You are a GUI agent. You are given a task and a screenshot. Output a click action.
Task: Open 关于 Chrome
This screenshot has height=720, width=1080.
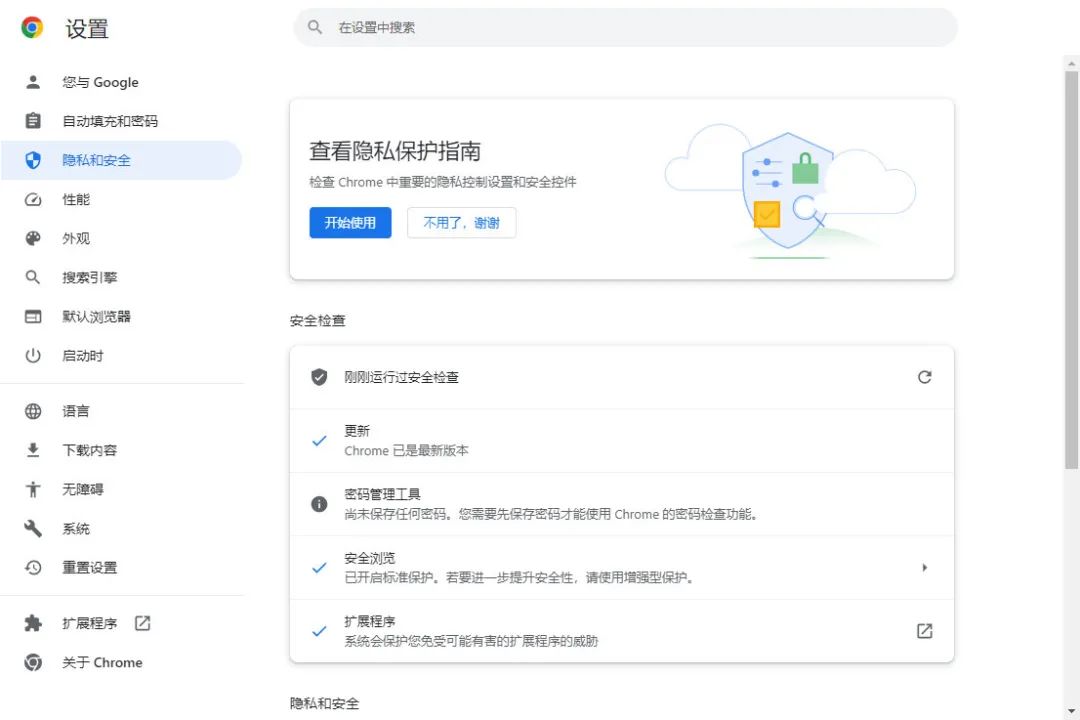pos(101,662)
